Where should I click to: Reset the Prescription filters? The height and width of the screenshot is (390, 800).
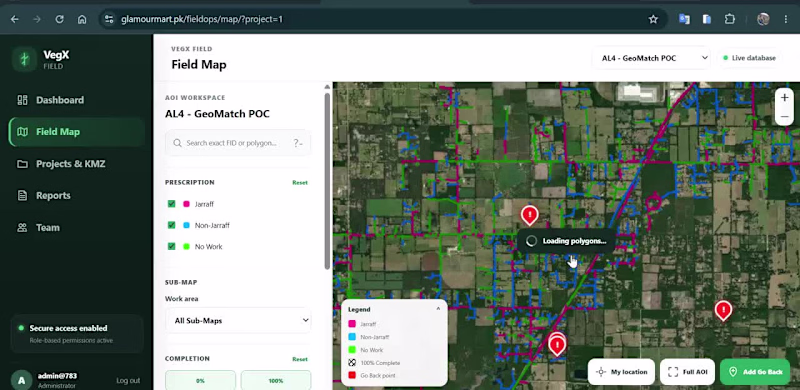point(300,182)
